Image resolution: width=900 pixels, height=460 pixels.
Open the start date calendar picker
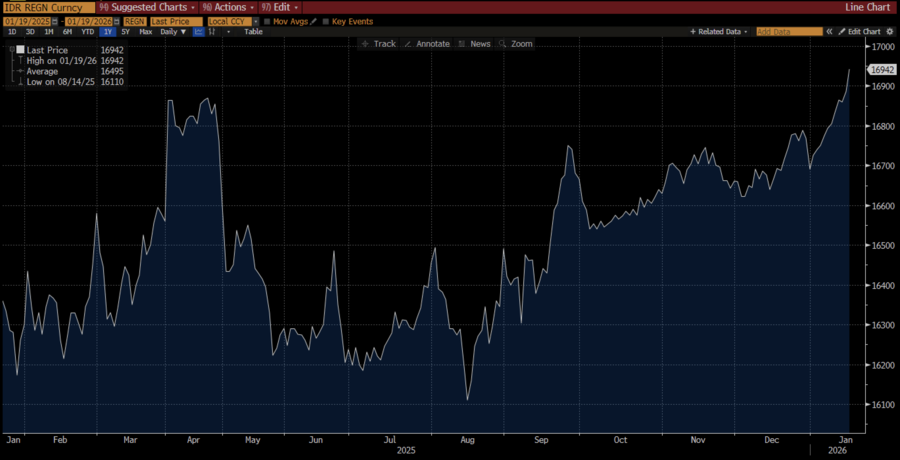click(x=57, y=20)
